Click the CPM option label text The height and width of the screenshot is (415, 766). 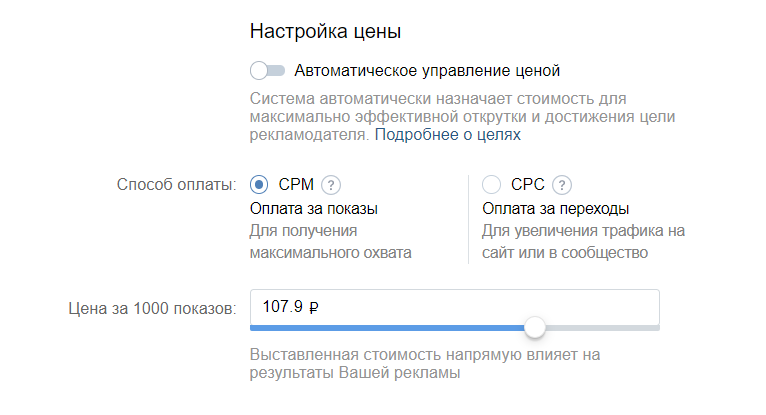pos(296,185)
